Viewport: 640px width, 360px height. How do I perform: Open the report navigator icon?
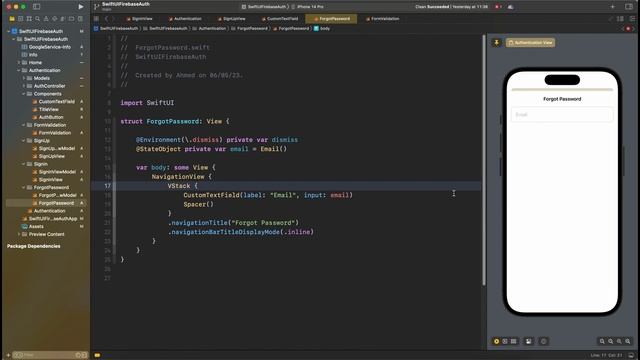(80, 19)
